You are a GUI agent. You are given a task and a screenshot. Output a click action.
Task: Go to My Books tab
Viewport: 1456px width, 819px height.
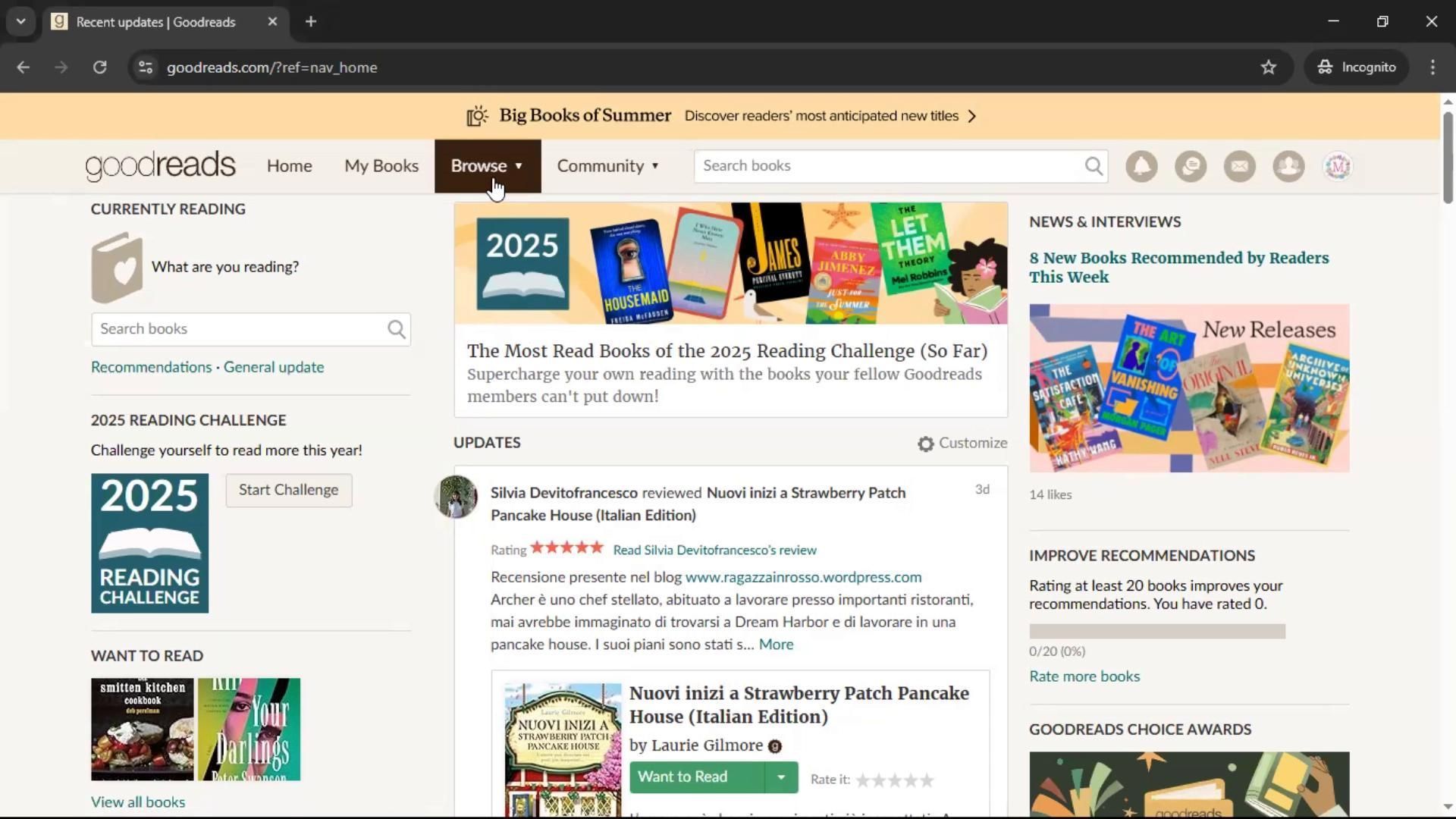pos(381,166)
